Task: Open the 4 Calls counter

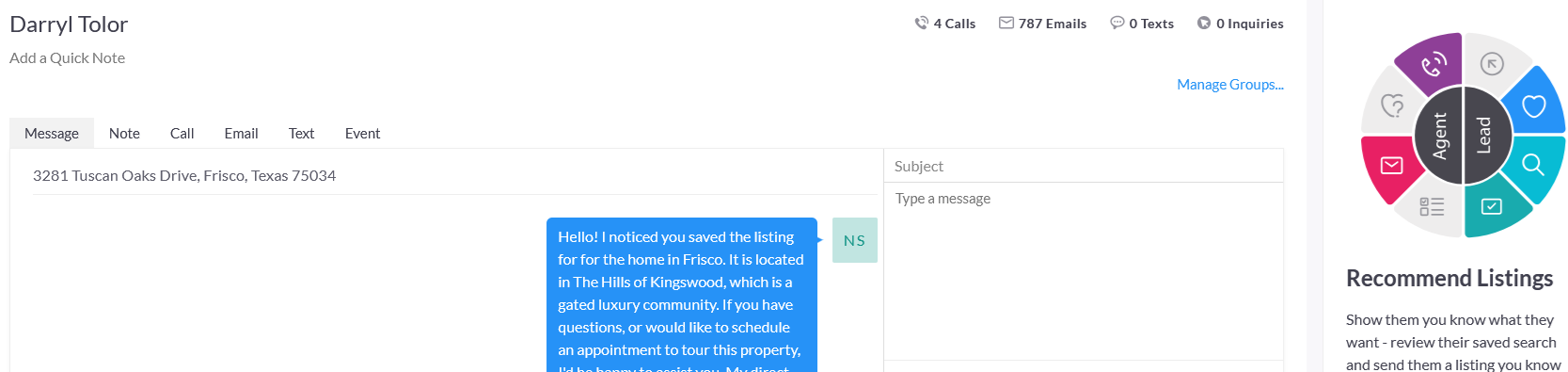Action: (x=944, y=24)
